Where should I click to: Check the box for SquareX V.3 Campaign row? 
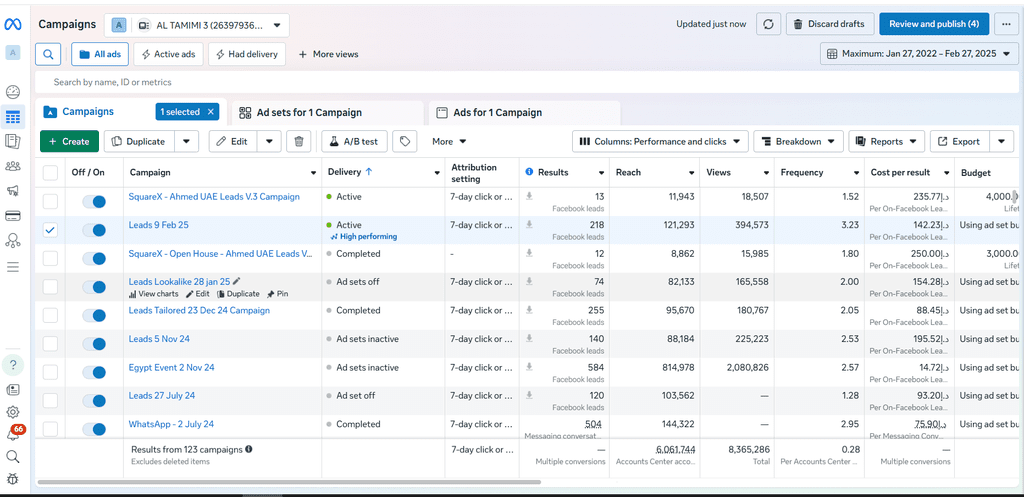[50, 202]
